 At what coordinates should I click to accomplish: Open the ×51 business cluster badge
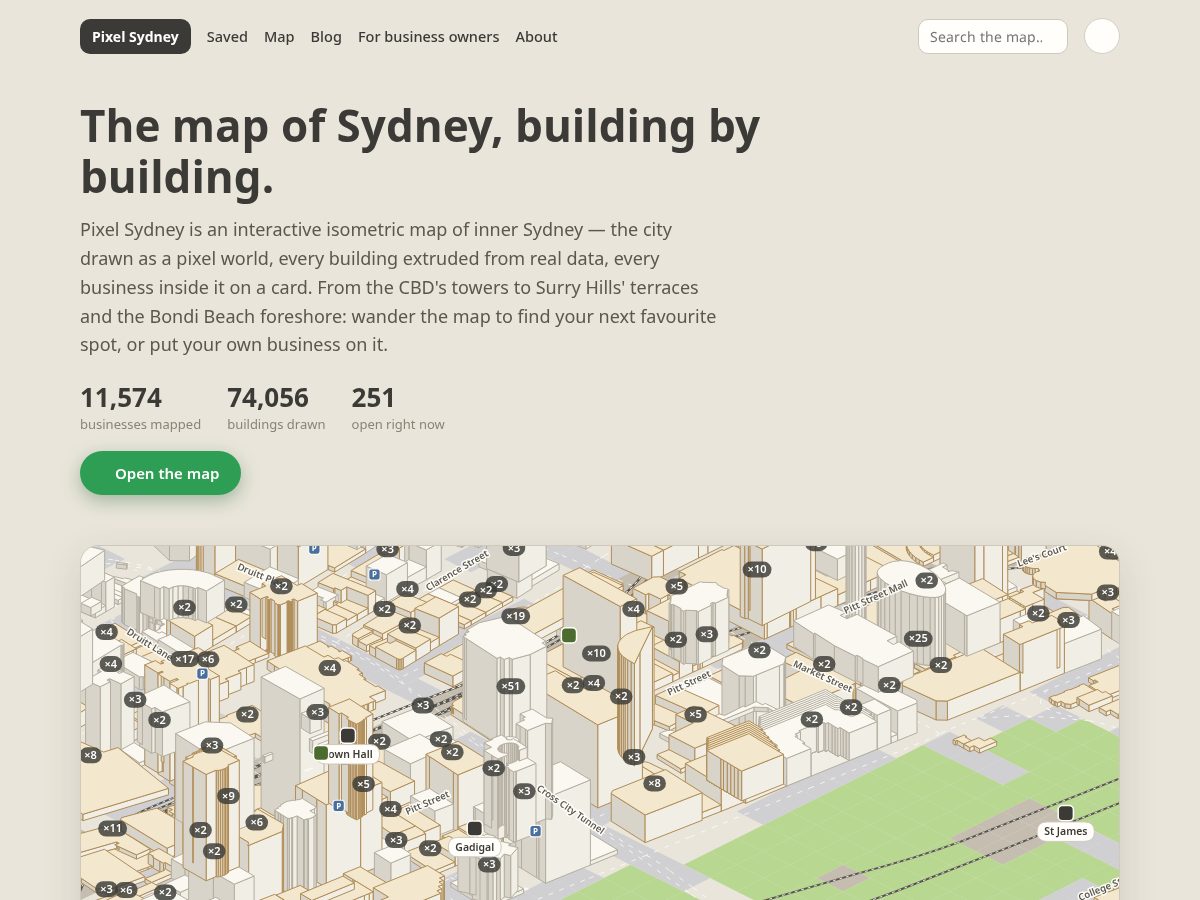pos(511,686)
